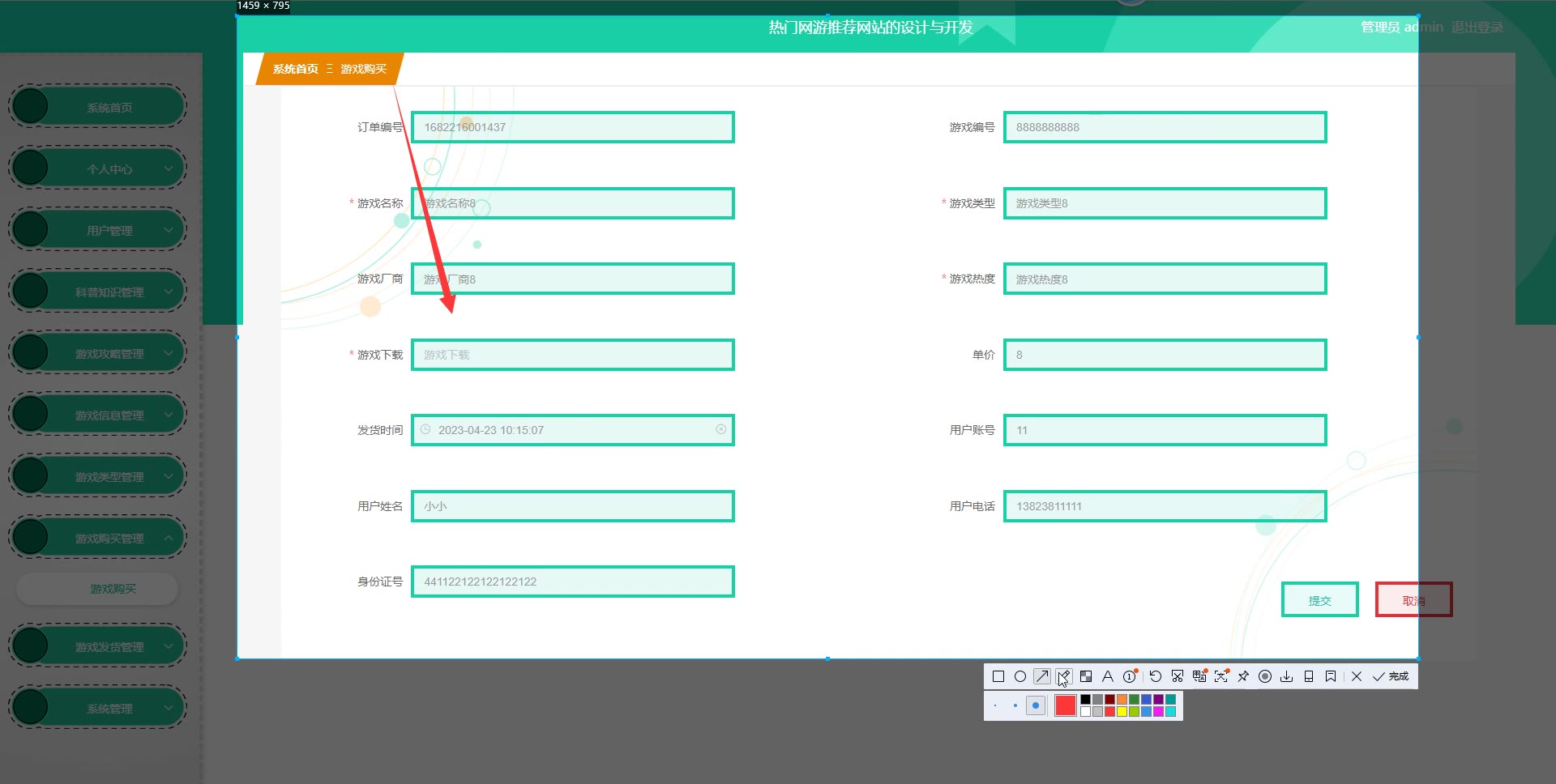Focus the 游戏名称 input field
The width and height of the screenshot is (1556, 784).
[x=573, y=203]
